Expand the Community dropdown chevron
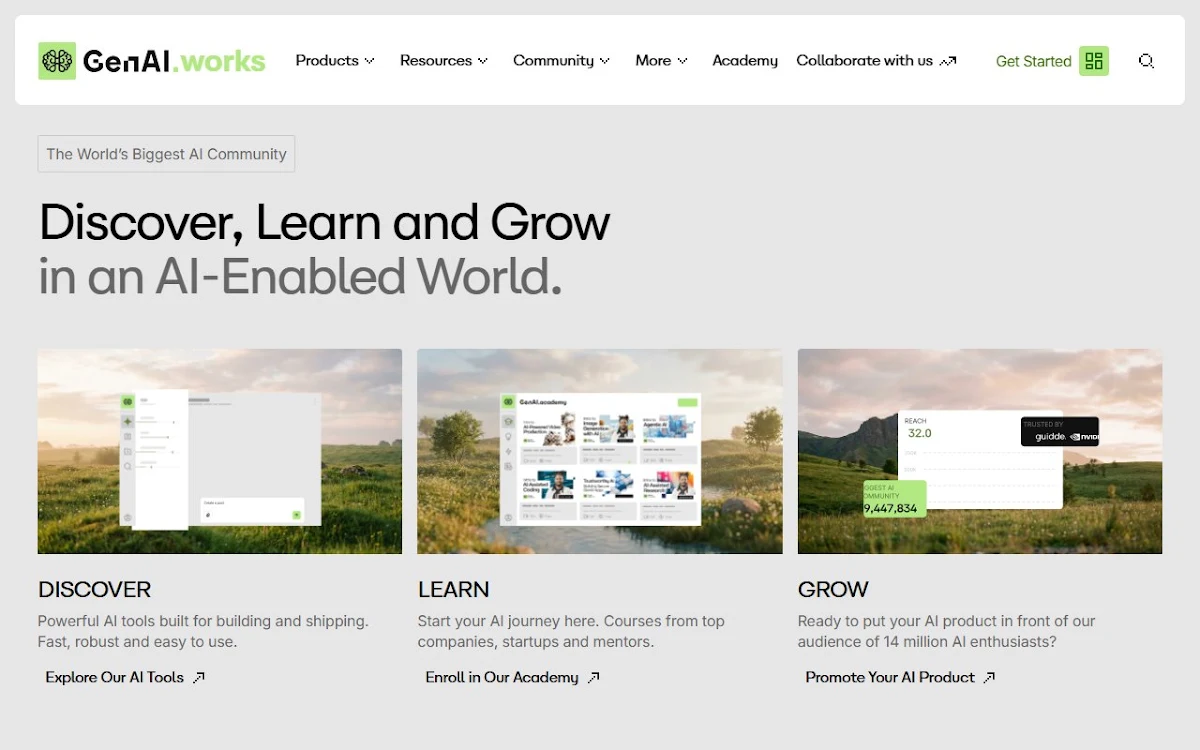Viewport: 1200px width, 750px height. coord(604,61)
